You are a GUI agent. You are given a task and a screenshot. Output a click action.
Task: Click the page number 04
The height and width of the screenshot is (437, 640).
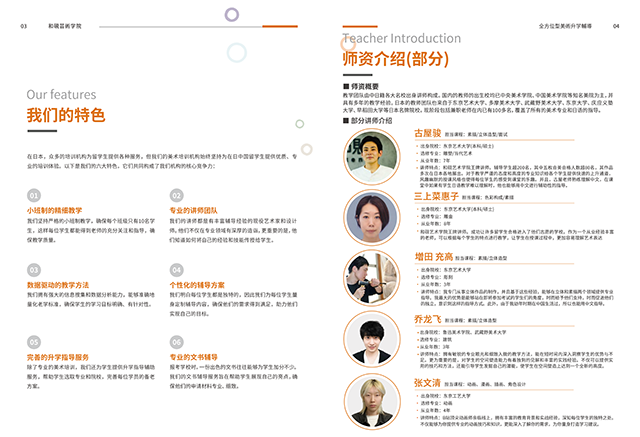point(616,26)
